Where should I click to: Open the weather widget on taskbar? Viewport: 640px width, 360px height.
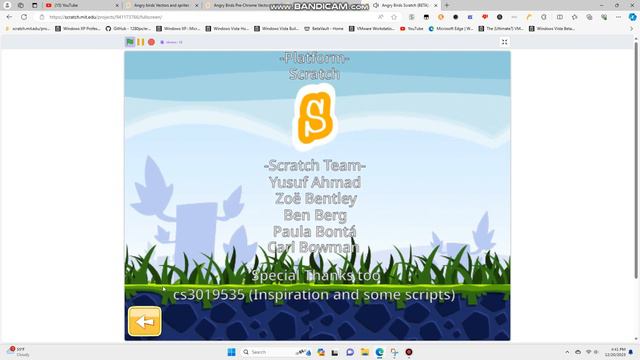(x=18, y=352)
